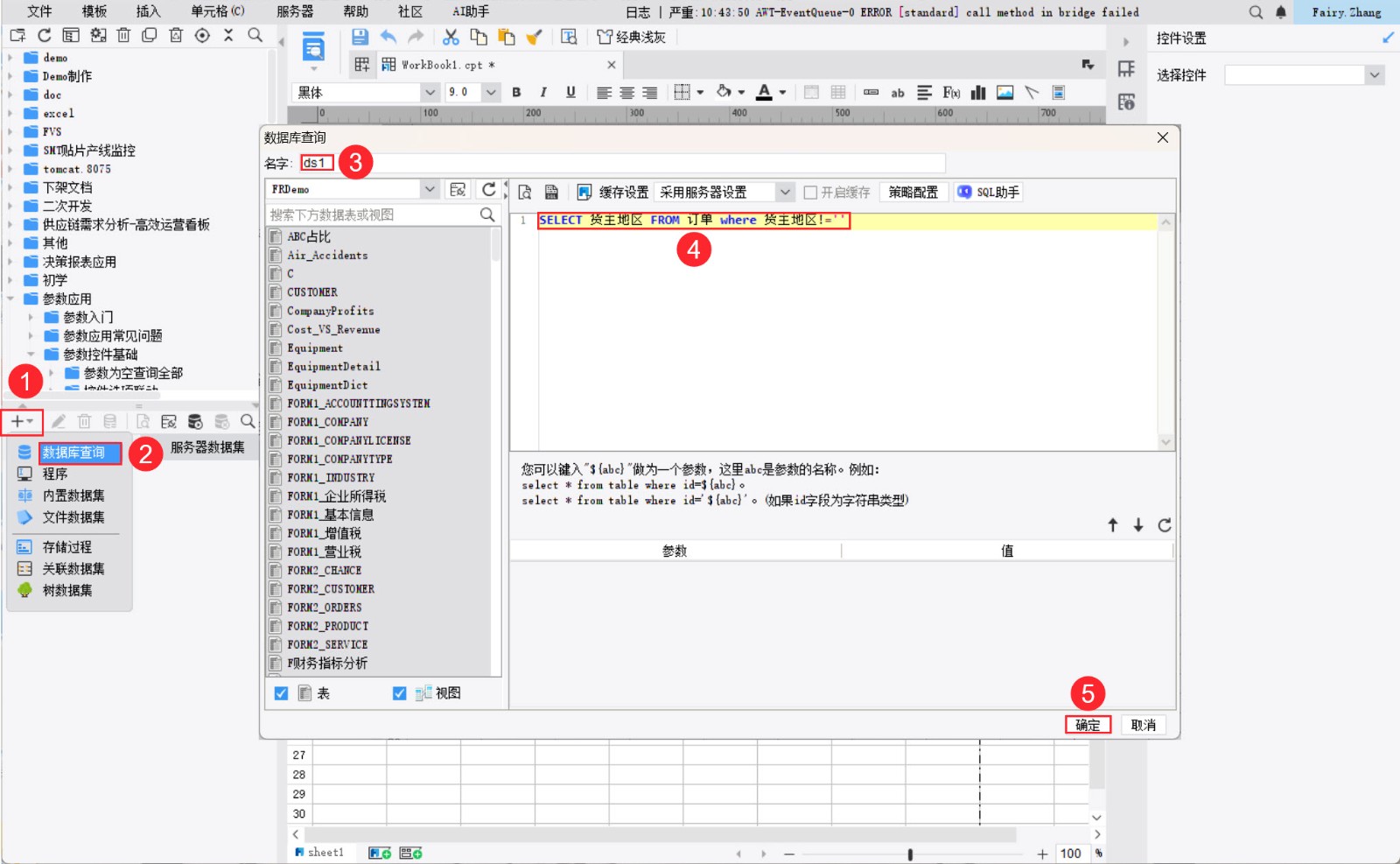The width and height of the screenshot is (1400, 864).
Task: Open the 黑体 font family dropdown
Action: tap(430, 92)
